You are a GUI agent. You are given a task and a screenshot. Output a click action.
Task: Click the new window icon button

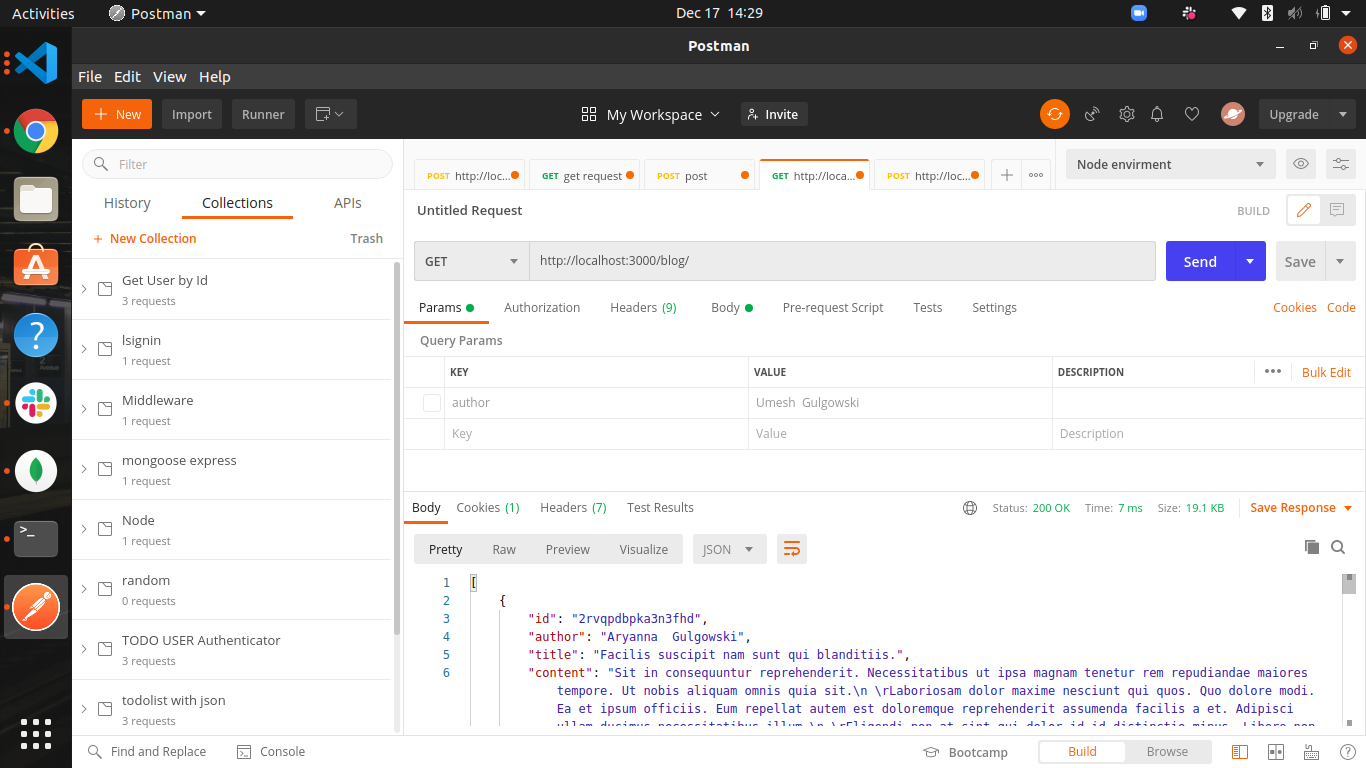click(x=329, y=114)
